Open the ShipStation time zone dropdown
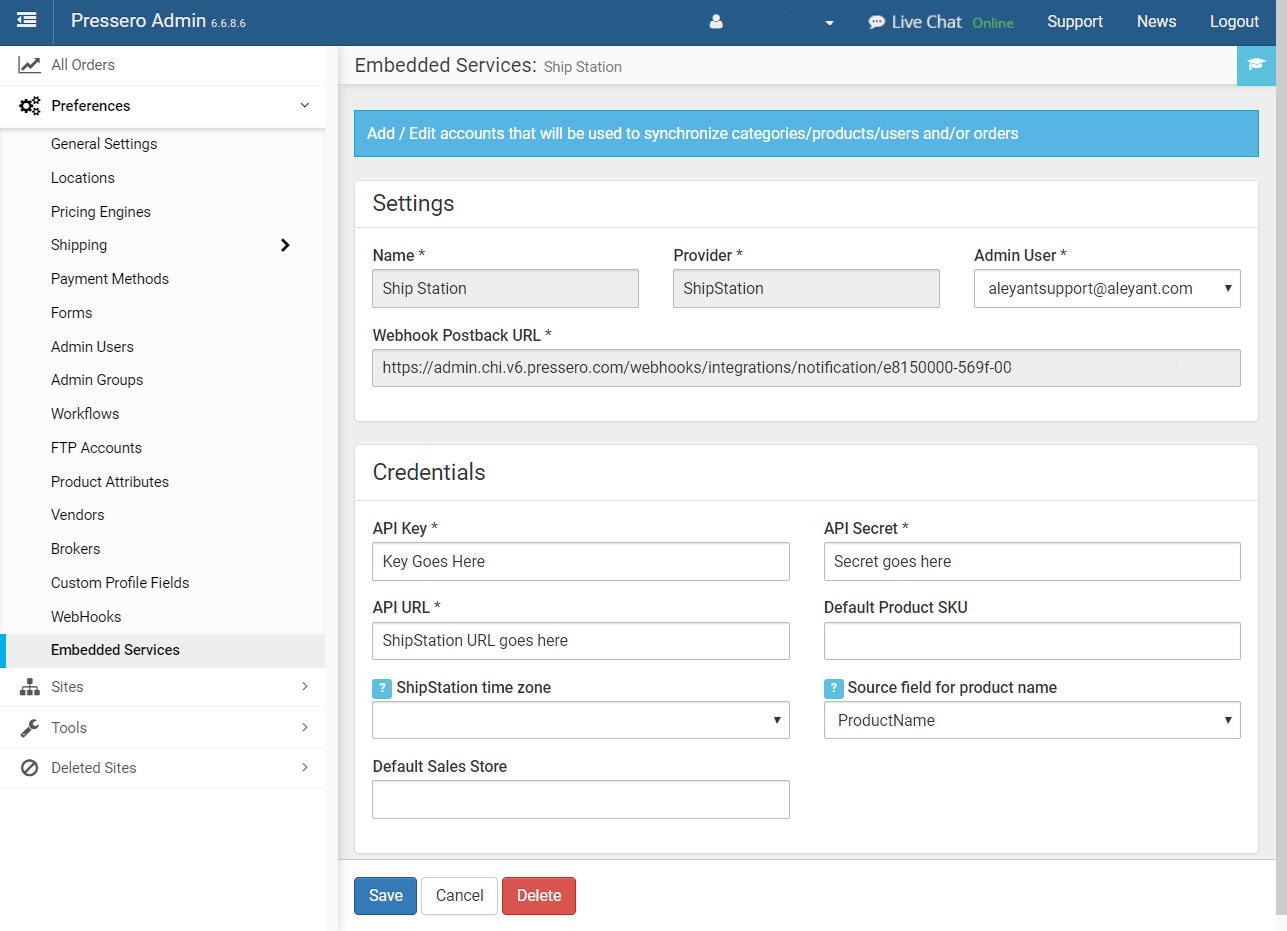The height and width of the screenshot is (931, 1287). pos(581,720)
